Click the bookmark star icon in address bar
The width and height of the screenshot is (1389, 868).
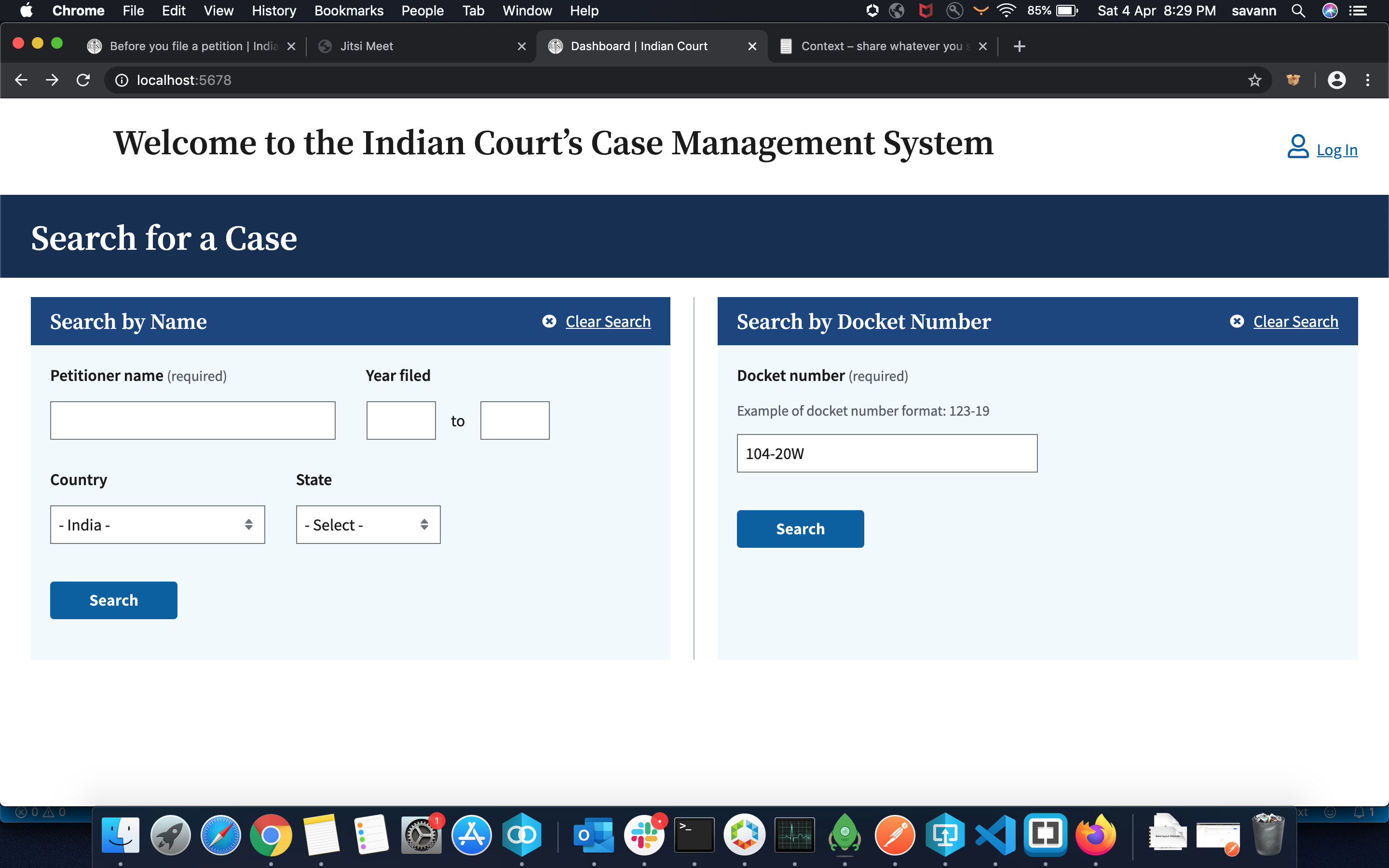[1254, 80]
